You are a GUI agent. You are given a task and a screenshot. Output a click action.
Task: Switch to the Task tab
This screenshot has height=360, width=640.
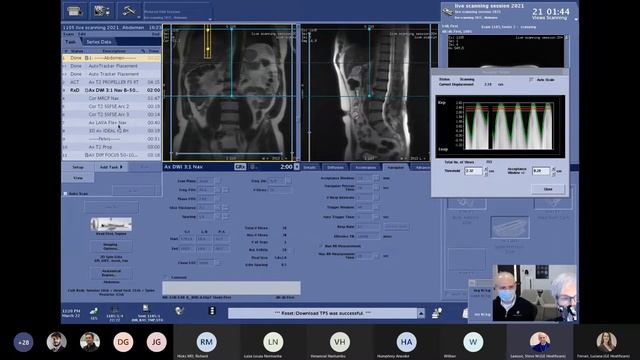tap(70, 42)
